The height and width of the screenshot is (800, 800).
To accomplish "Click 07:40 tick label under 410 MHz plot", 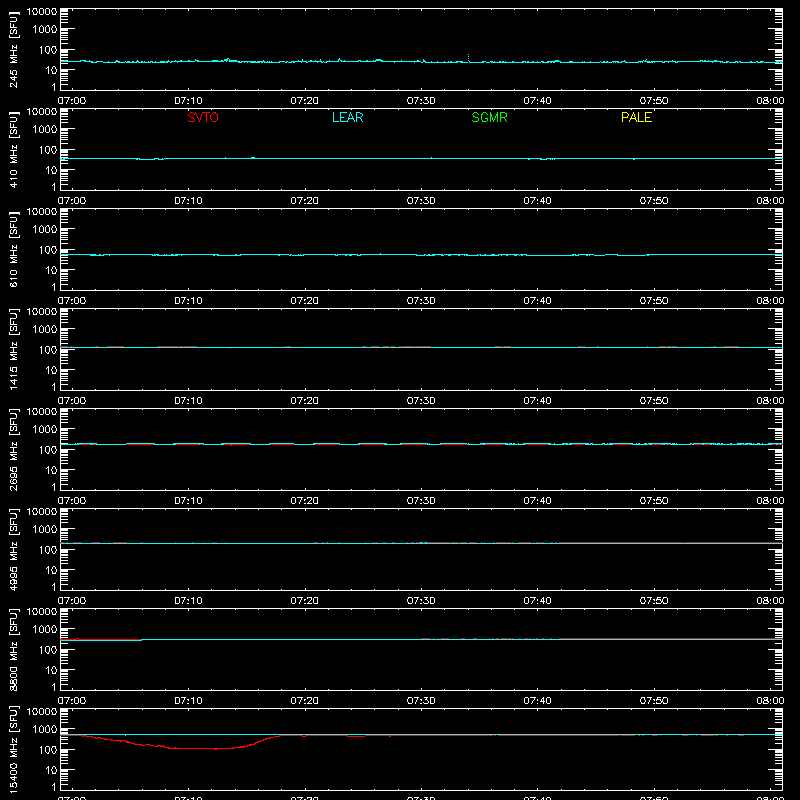I will (x=537, y=201).
